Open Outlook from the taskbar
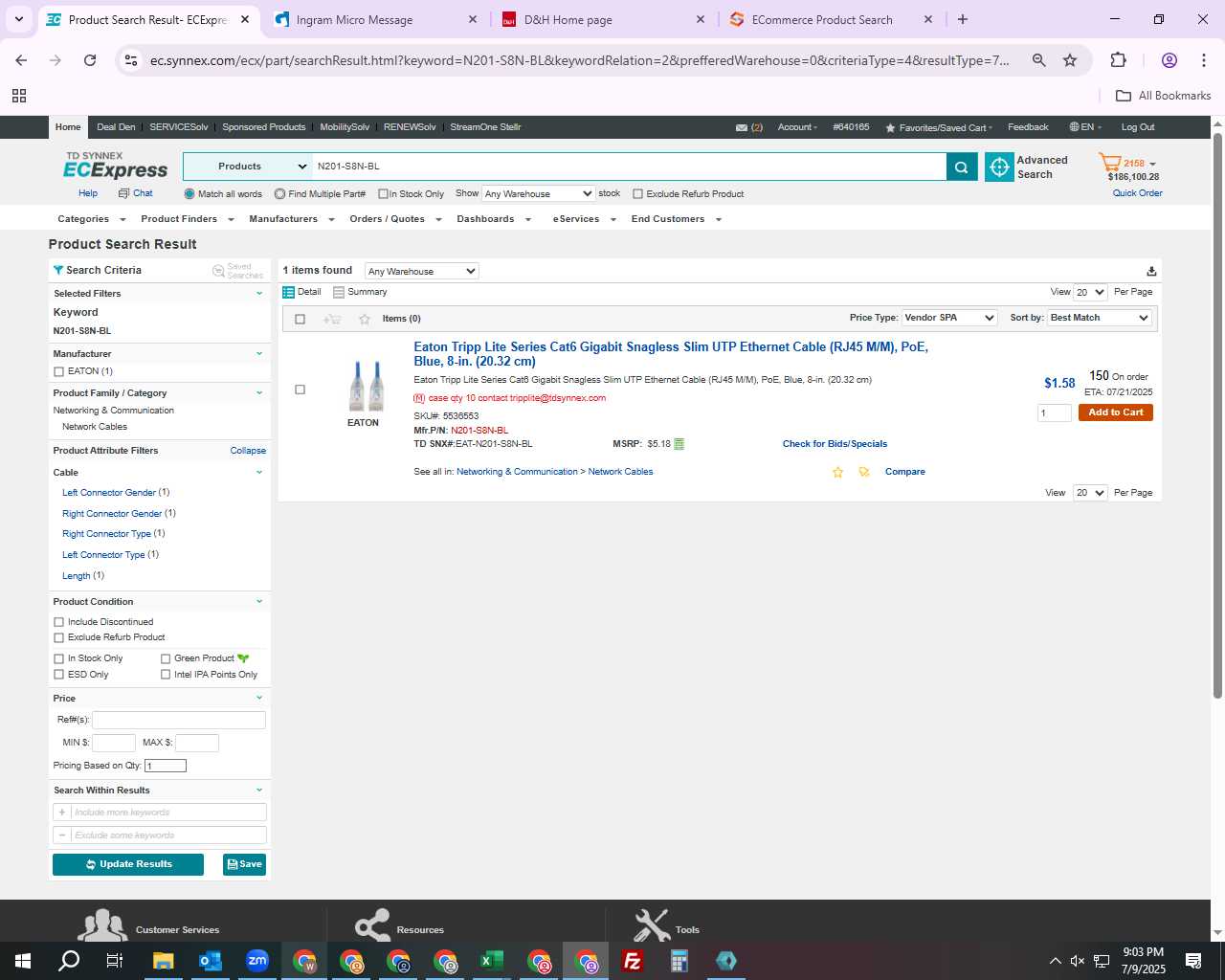Screen dimensions: 1225x980 point(210,961)
